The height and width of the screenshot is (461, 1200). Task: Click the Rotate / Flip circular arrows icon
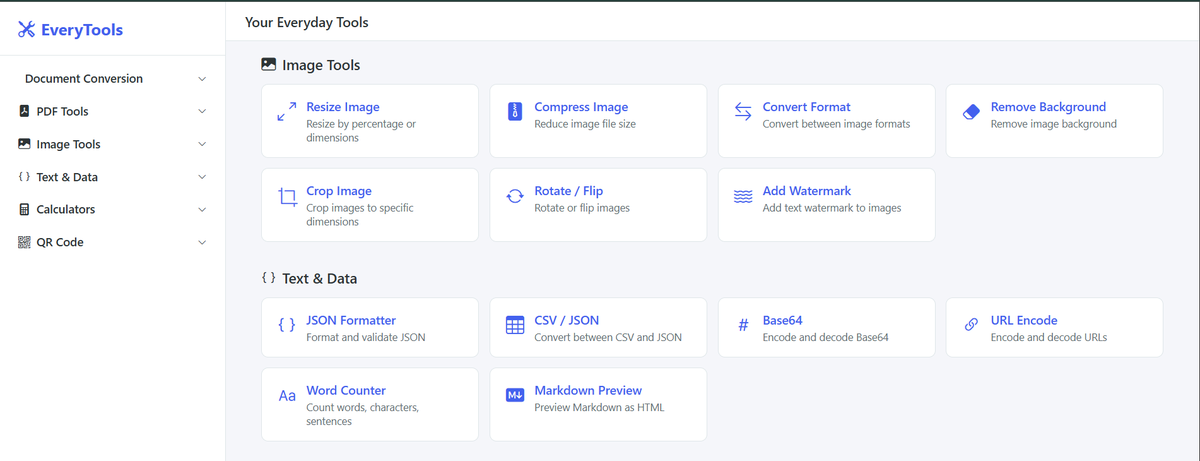(x=515, y=196)
